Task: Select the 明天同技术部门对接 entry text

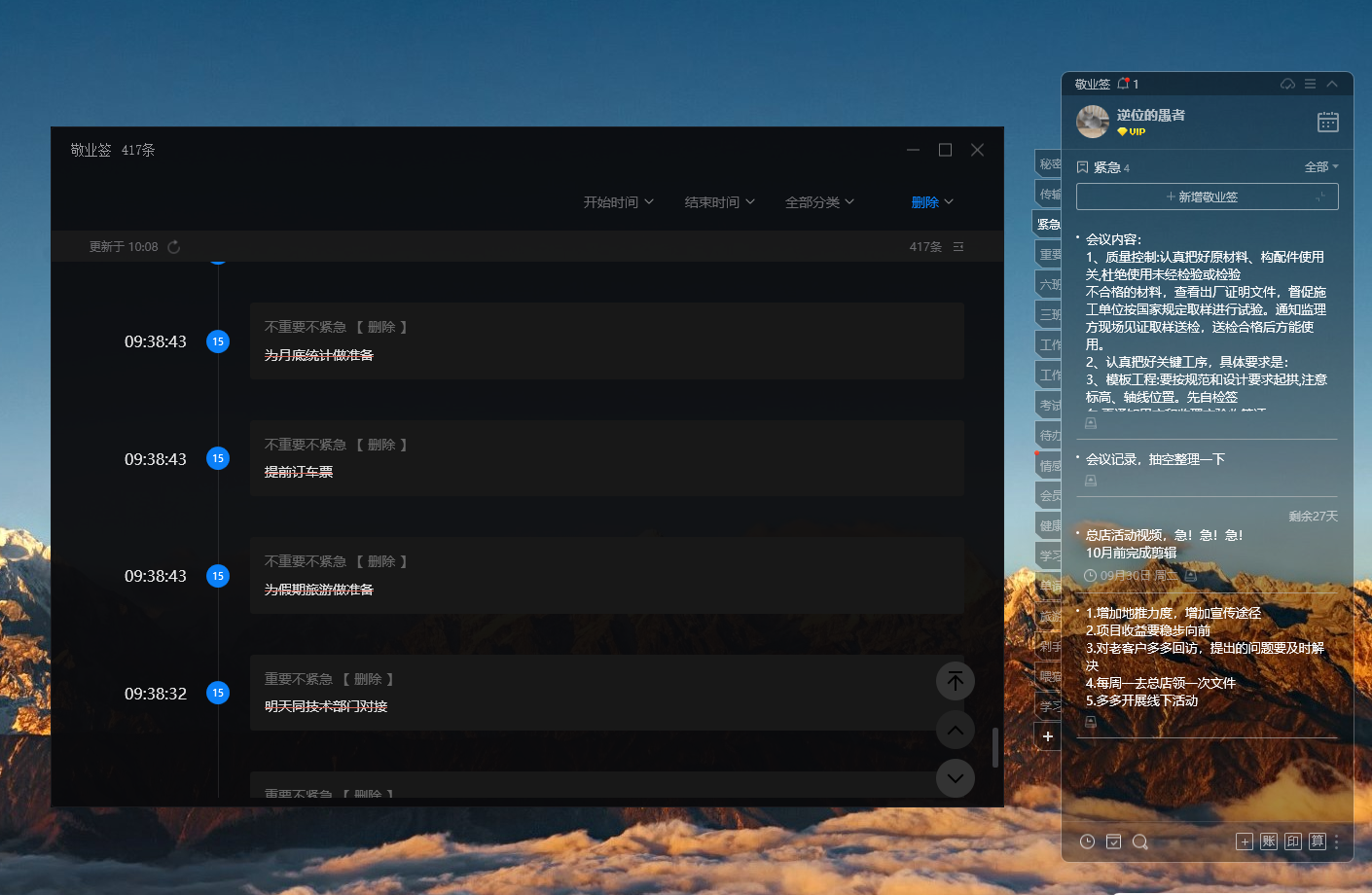Action: [326, 706]
